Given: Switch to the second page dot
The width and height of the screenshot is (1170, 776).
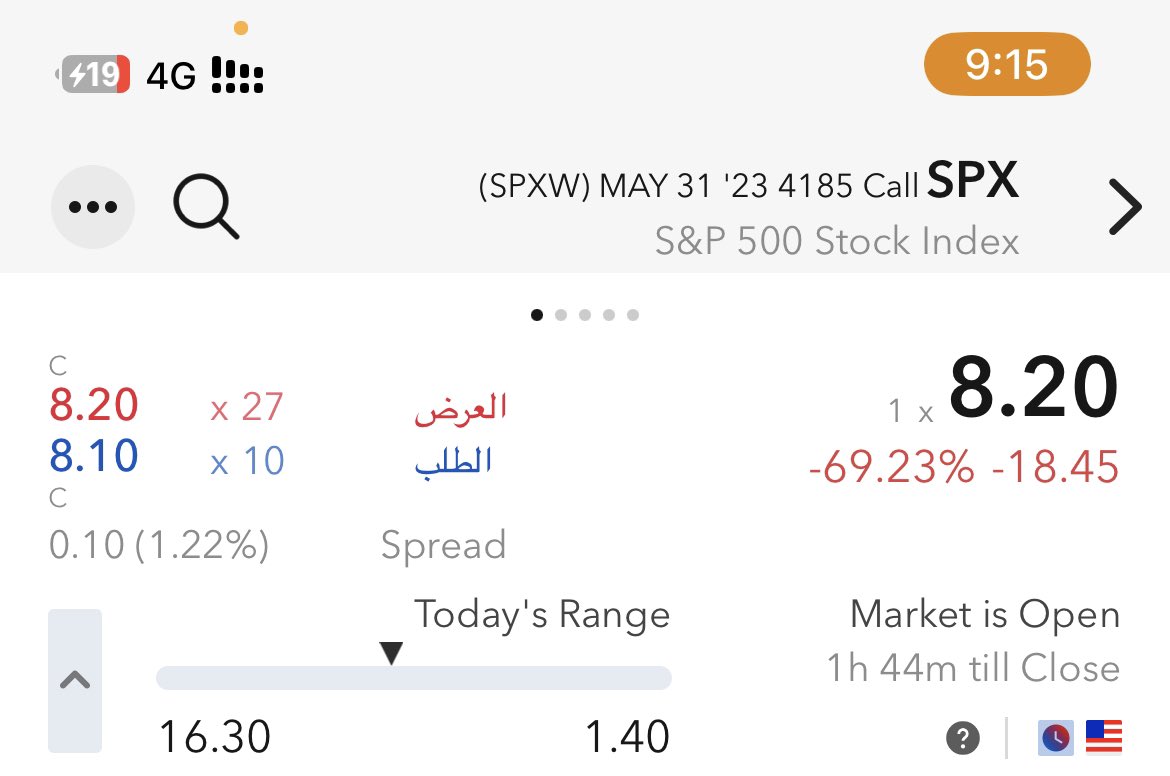Looking at the screenshot, I should [561, 315].
